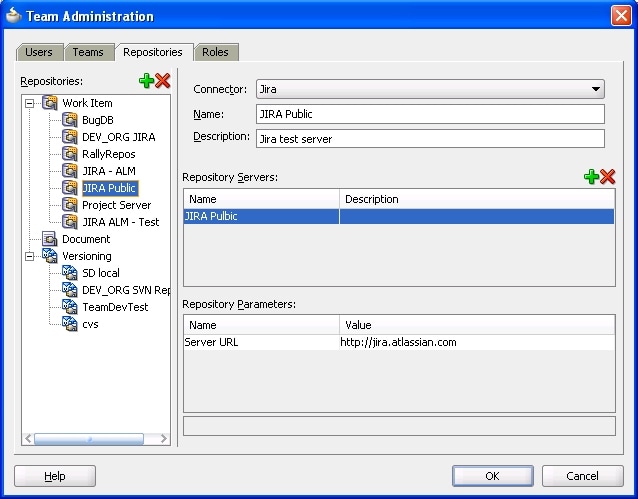Viewport: 638px width, 499px height.
Task: Collapse the Work Item tree node
Action: click(x=29, y=103)
